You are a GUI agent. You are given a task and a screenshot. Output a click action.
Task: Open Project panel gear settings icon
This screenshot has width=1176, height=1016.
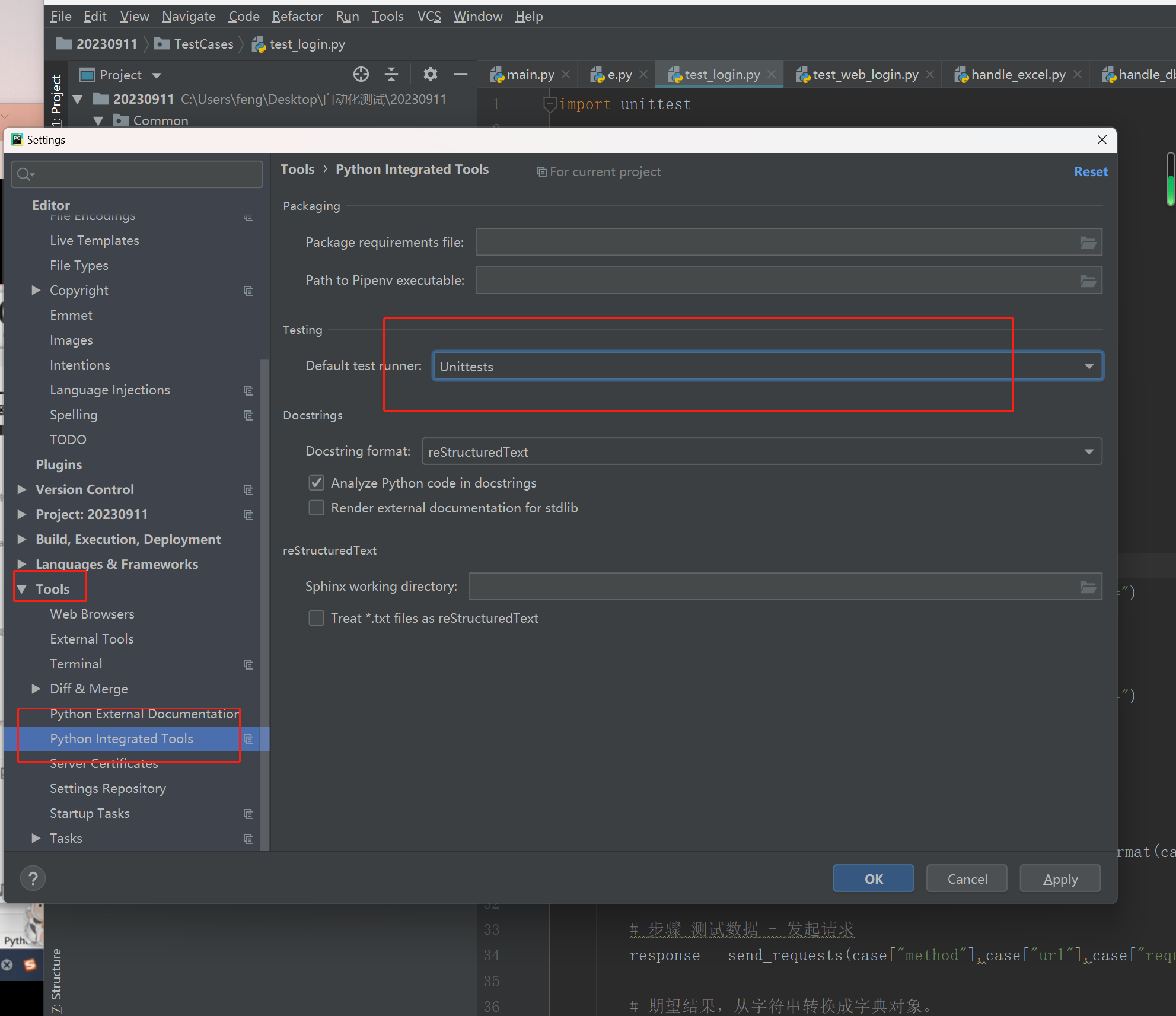430,74
